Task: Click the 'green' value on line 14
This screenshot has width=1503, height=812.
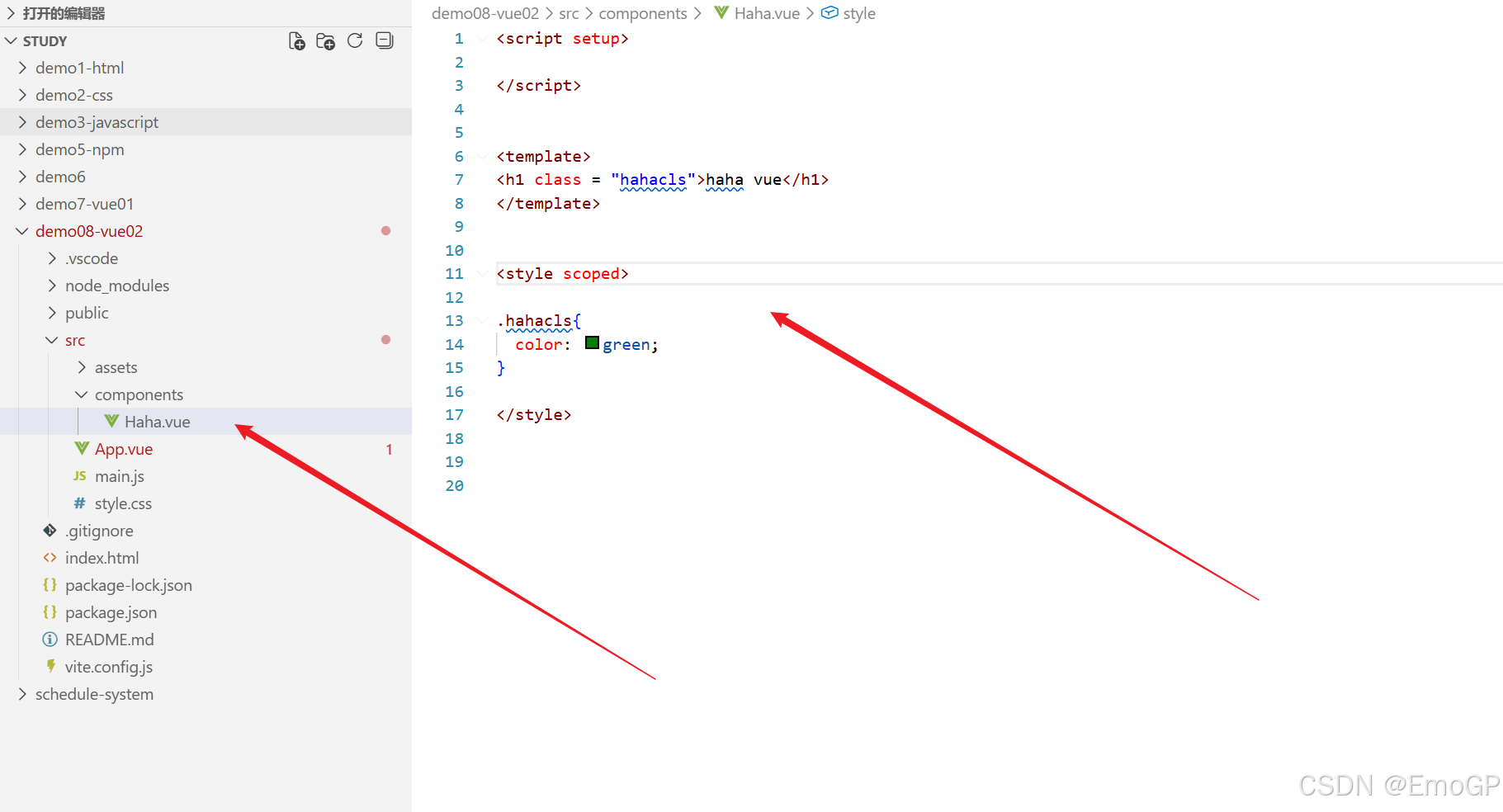Action: [626, 345]
